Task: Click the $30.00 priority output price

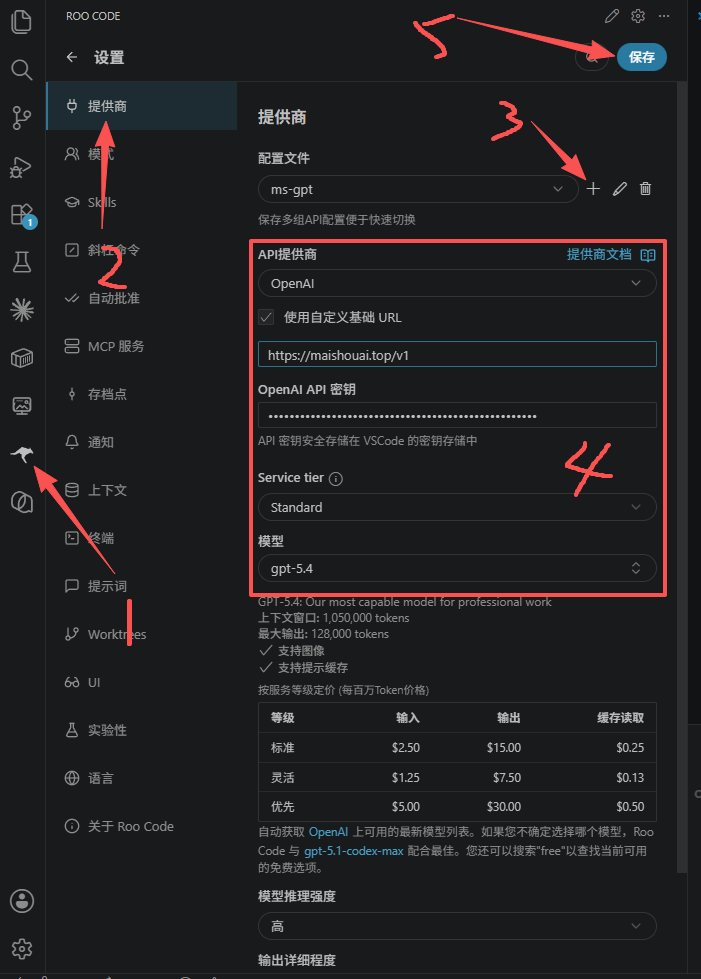Action: (504, 807)
